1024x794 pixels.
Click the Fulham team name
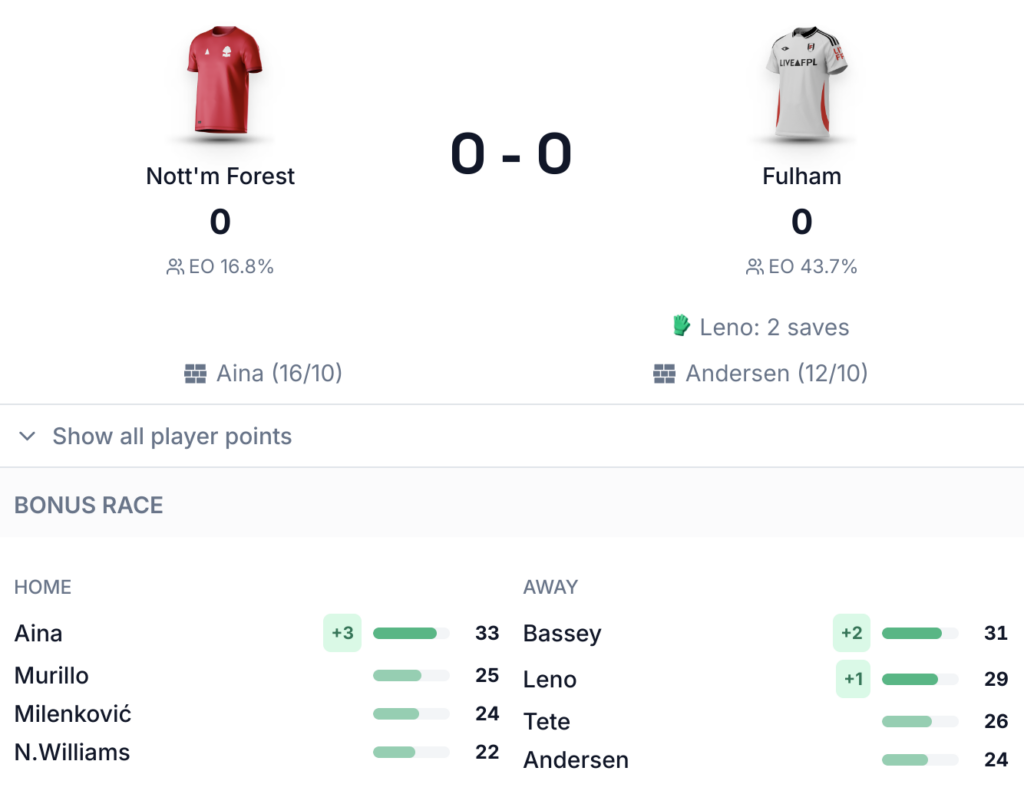tap(801, 176)
